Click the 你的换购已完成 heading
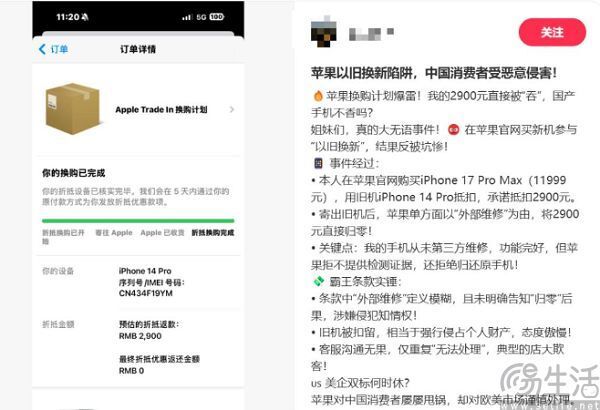This screenshot has height=410, width=600. click(x=73, y=173)
